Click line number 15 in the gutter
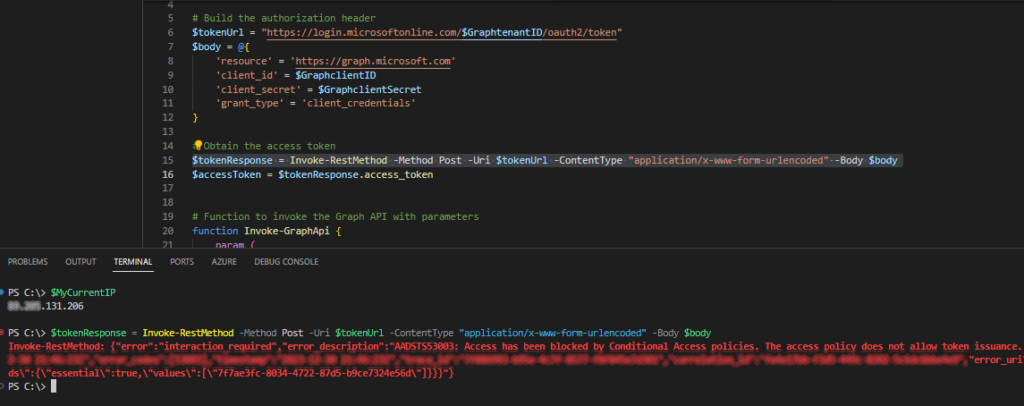The image size is (1024, 406). pyautogui.click(x=168, y=160)
